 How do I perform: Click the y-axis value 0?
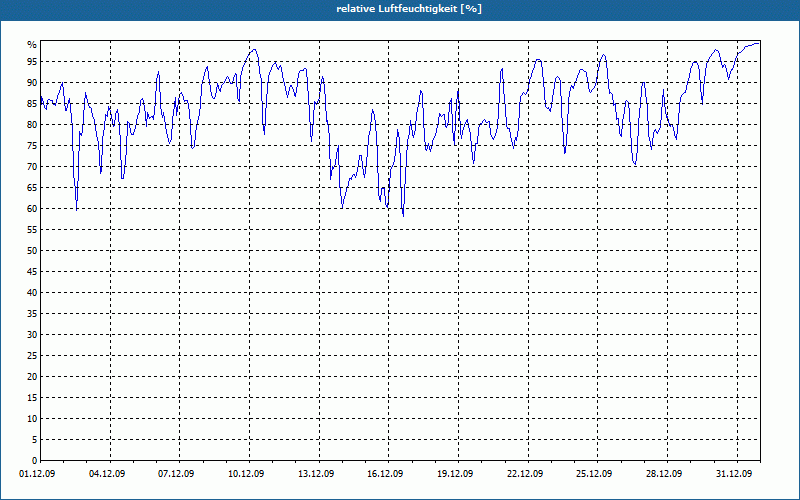[35, 461]
